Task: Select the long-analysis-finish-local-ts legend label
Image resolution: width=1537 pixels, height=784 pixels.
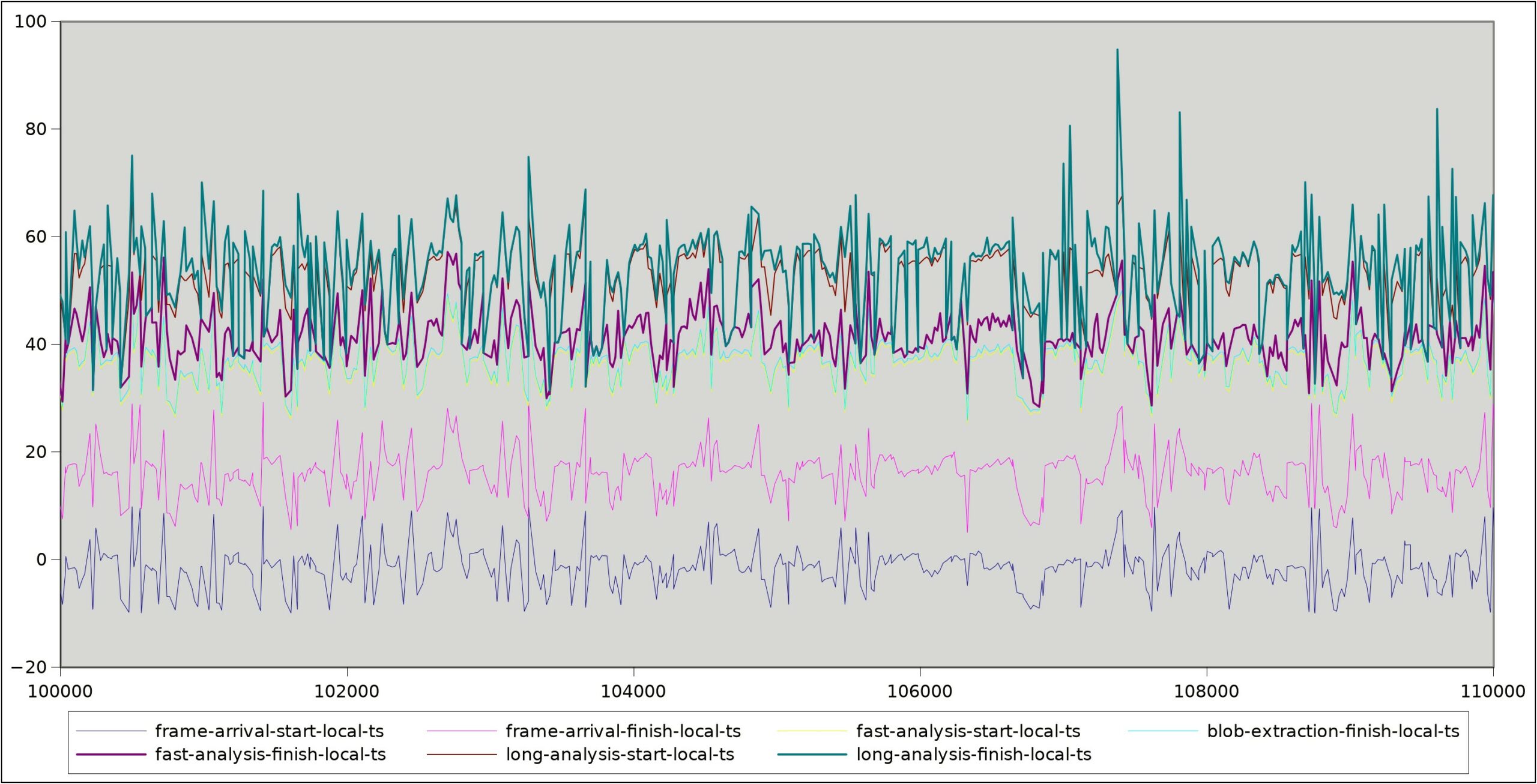Action: pyautogui.click(x=974, y=755)
